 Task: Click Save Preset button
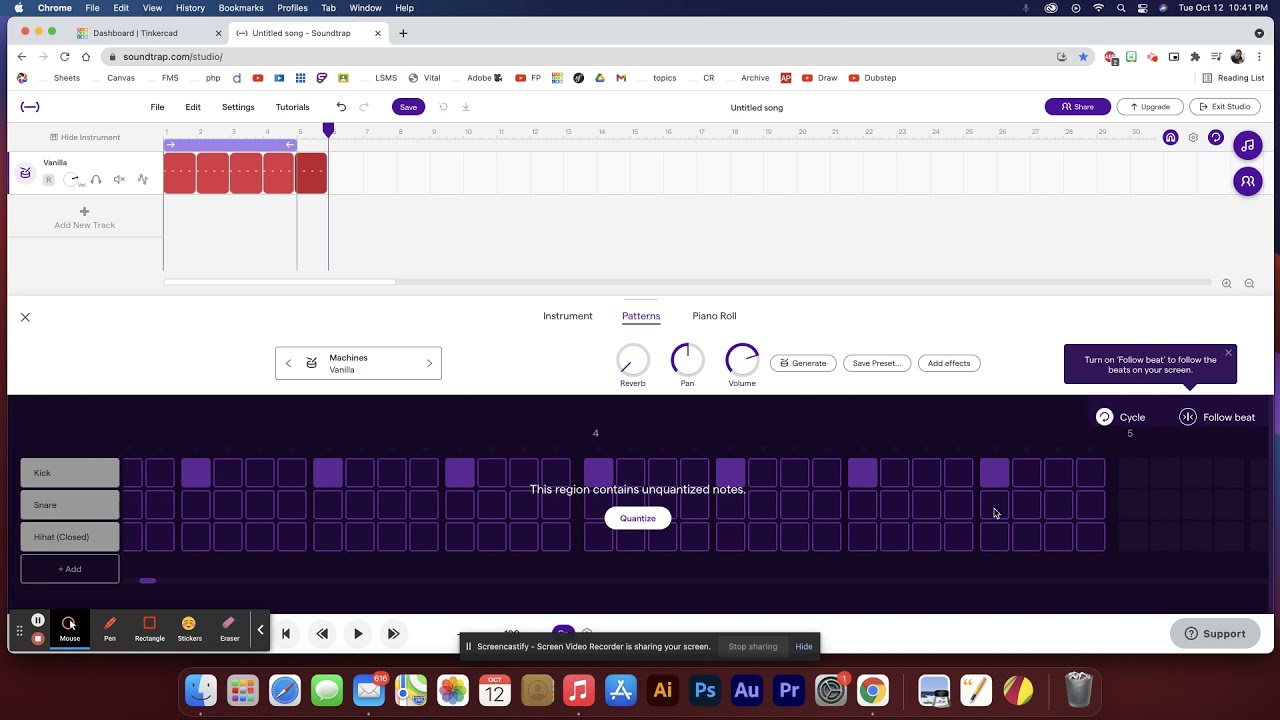(877, 363)
